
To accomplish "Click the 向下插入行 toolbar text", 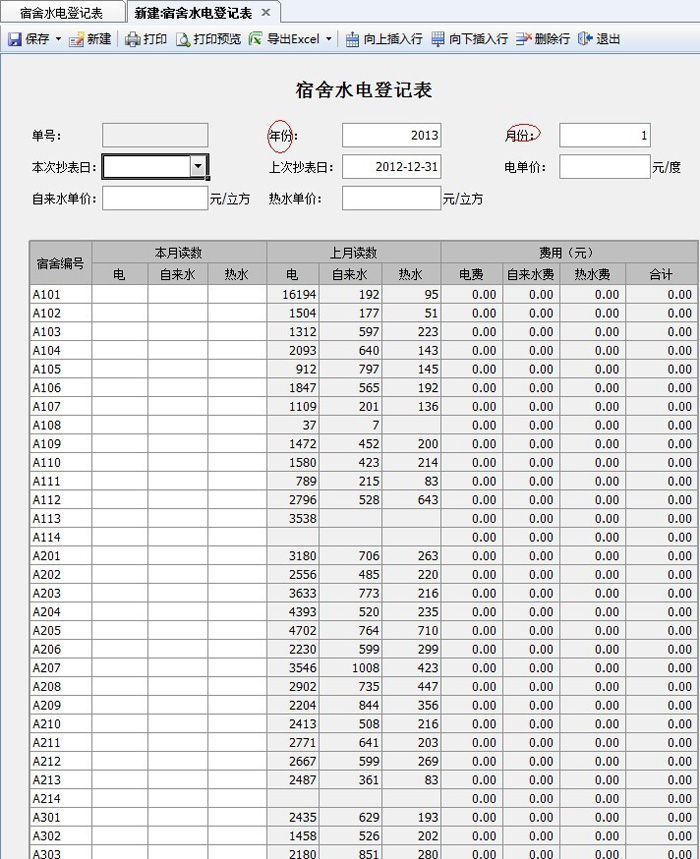I will click(478, 39).
